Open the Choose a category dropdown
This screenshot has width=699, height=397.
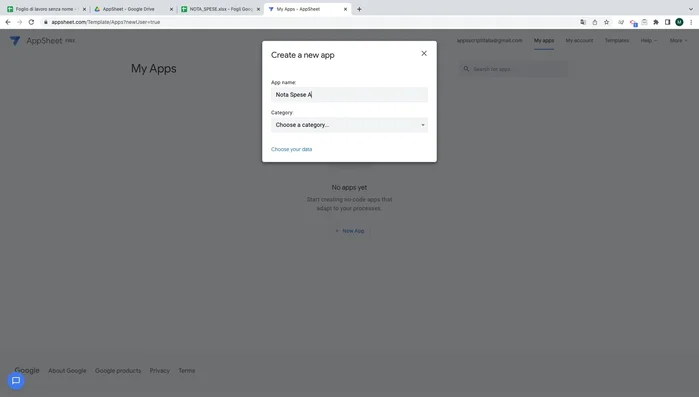349,125
